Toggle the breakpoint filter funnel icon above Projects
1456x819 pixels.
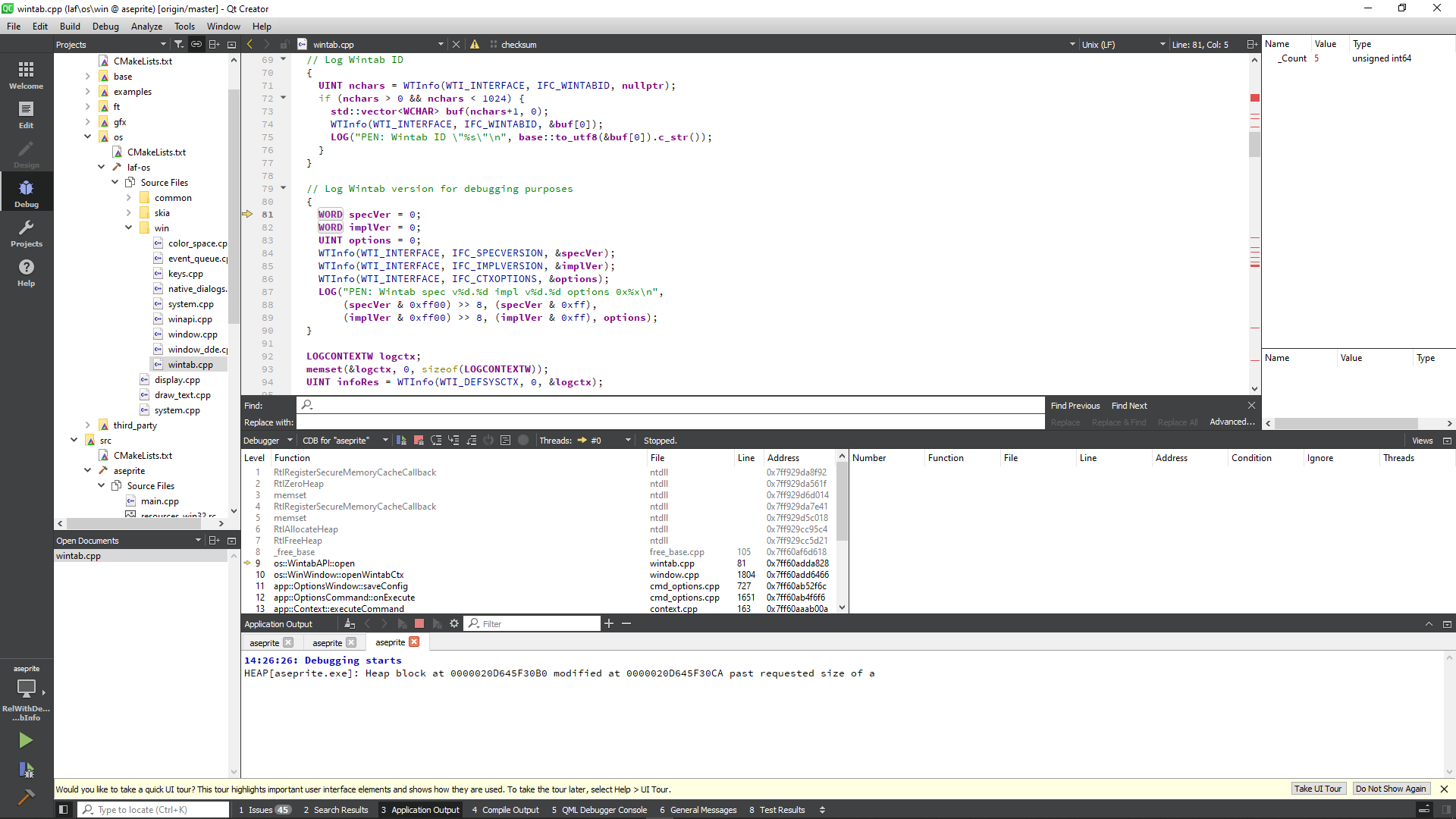(x=179, y=44)
